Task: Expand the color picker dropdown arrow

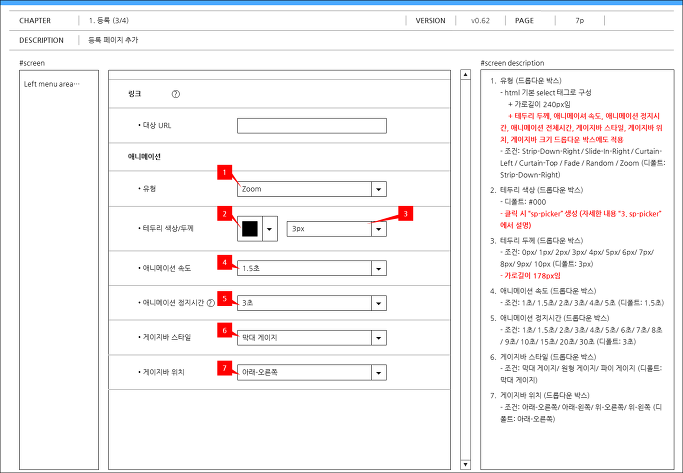Action: (270, 229)
